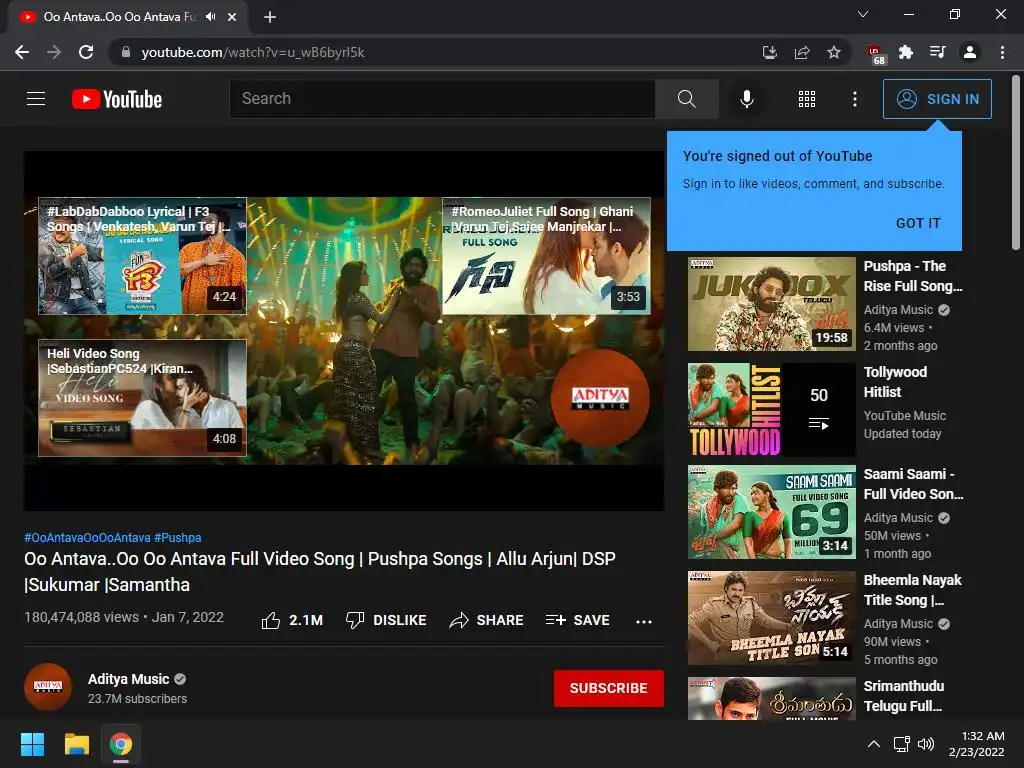
Task: Reload the page with refresh icon
Action: point(86,52)
